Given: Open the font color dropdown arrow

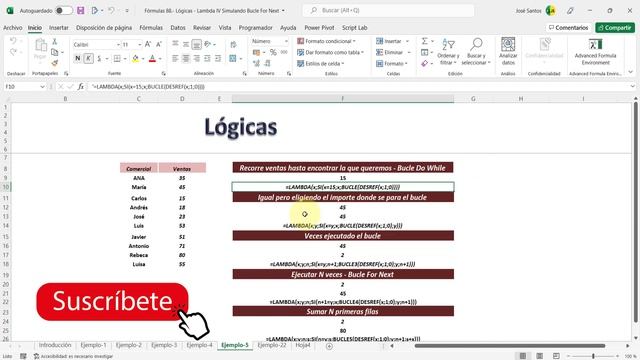Looking at the screenshot, I should tap(160, 59).
